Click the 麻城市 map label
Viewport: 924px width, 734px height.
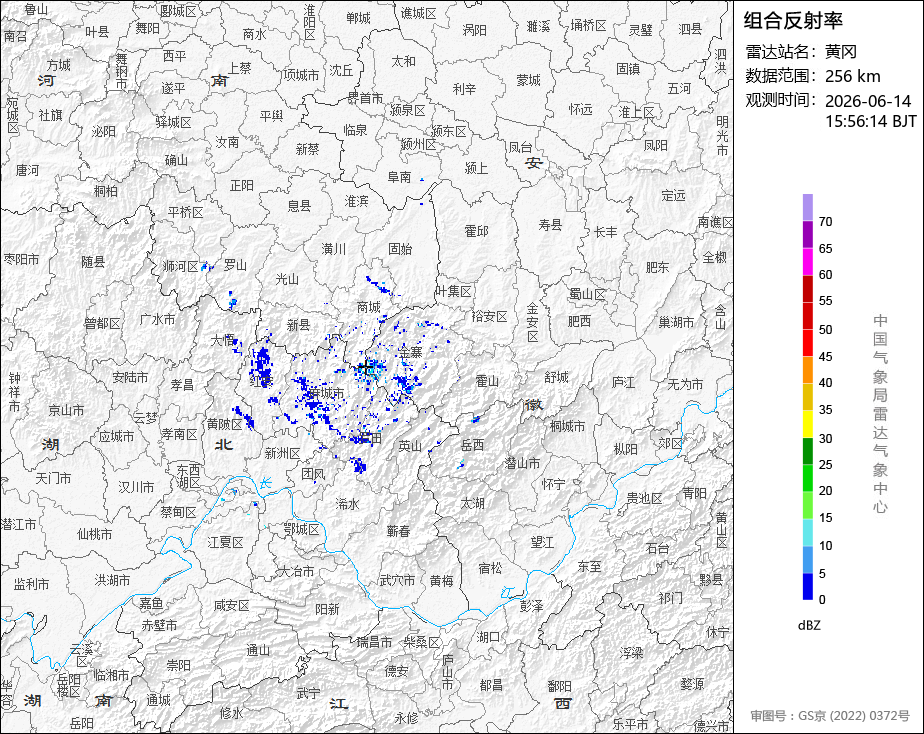pyautogui.click(x=326, y=392)
